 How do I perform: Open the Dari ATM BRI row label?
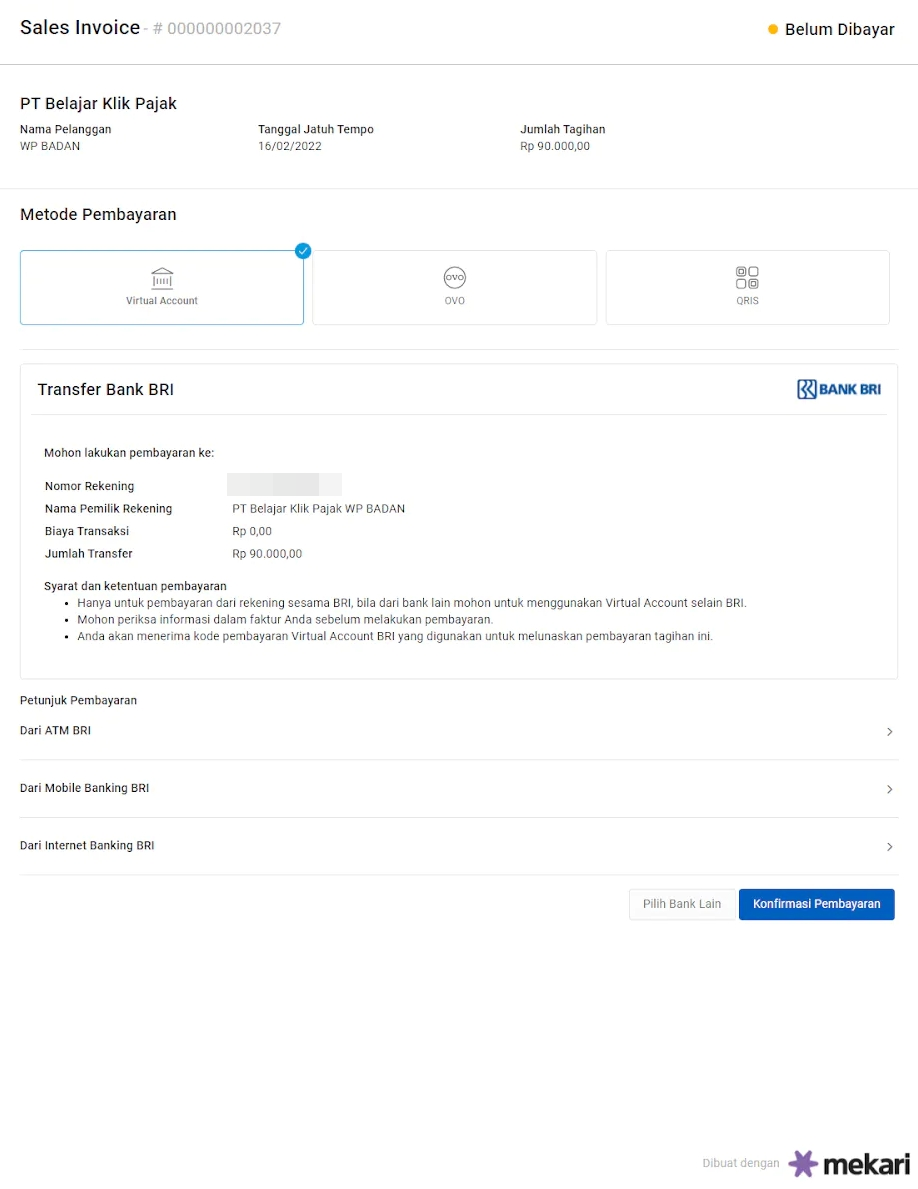56,731
